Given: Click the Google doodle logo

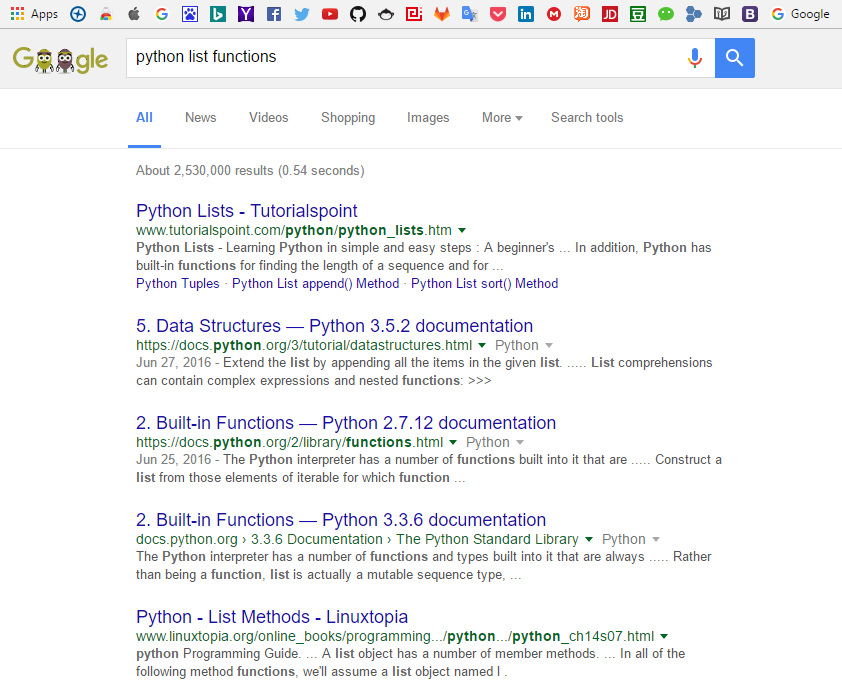Looking at the screenshot, I should (x=60, y=59).
